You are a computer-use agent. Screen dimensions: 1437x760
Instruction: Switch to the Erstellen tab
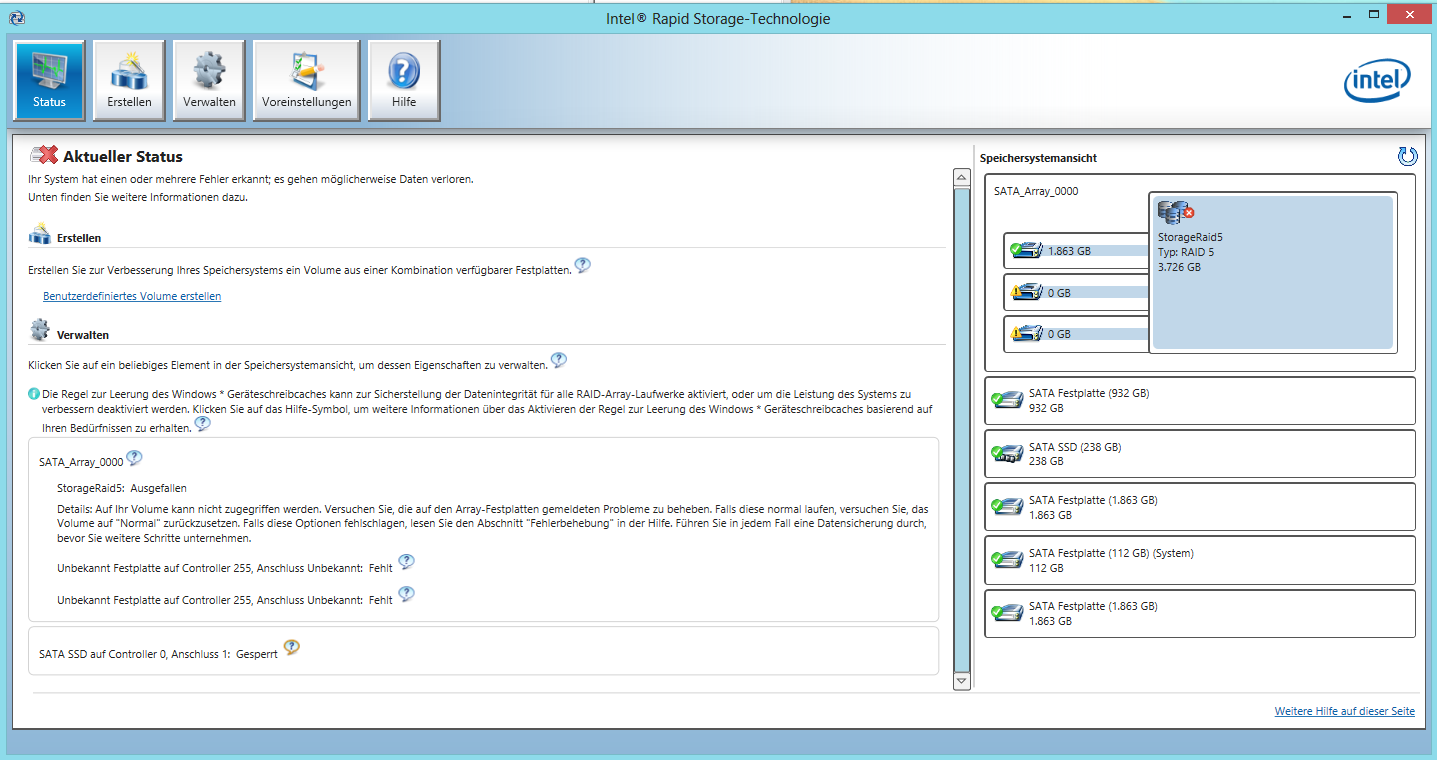point(129,80)
